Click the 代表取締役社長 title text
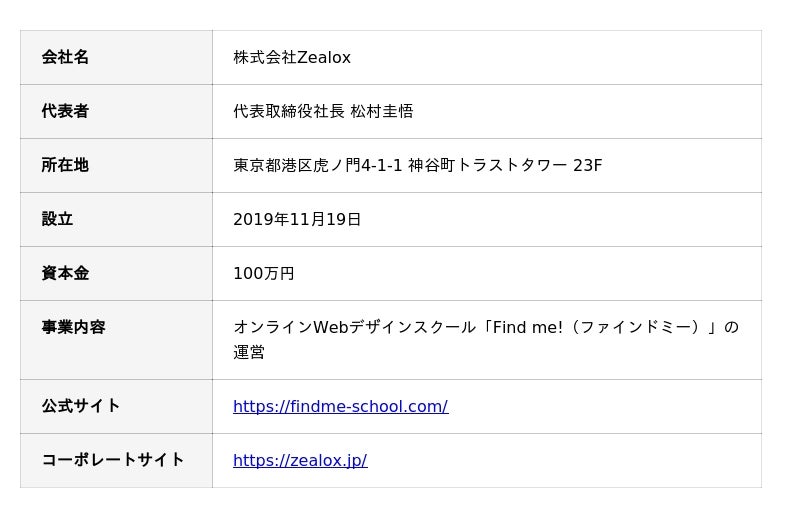Screen dimensions: 800x518 pos(289,111)
